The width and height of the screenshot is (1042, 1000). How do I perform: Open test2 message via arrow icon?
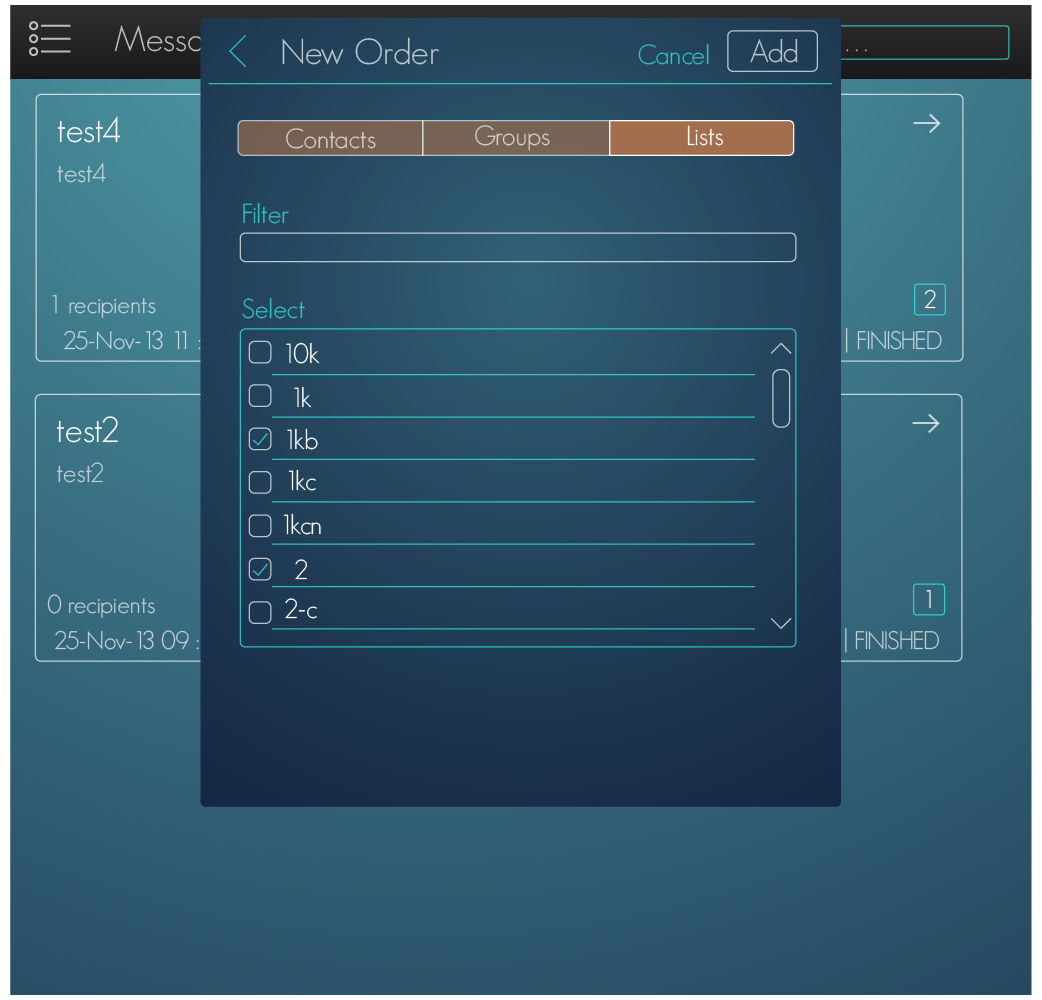click(x=926, y=424)
